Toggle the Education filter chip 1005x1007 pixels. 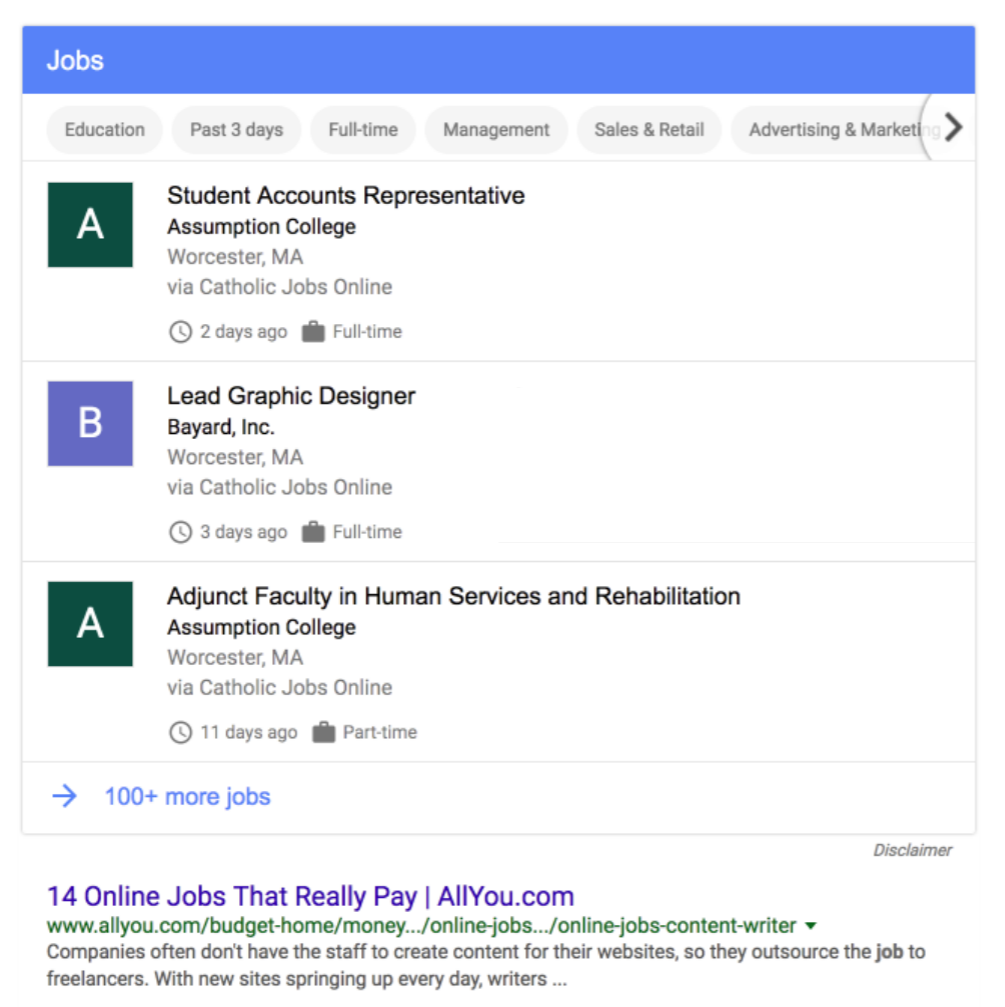(x=104, y=130)
